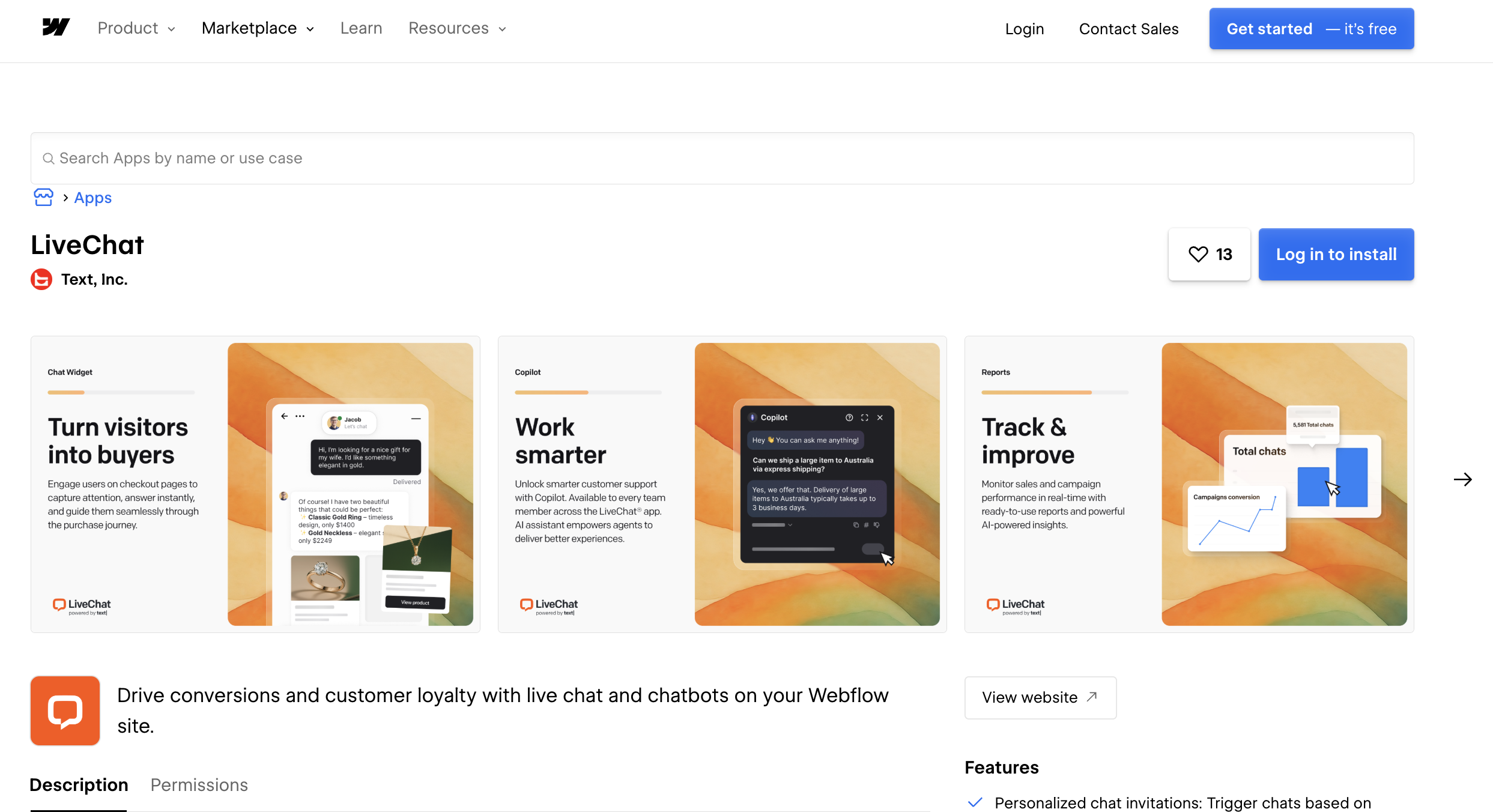Image resolution: width=1493 pixels, height=812 pixels.
Task: Click the Webflow logo in the header
Action: (56, 28)
